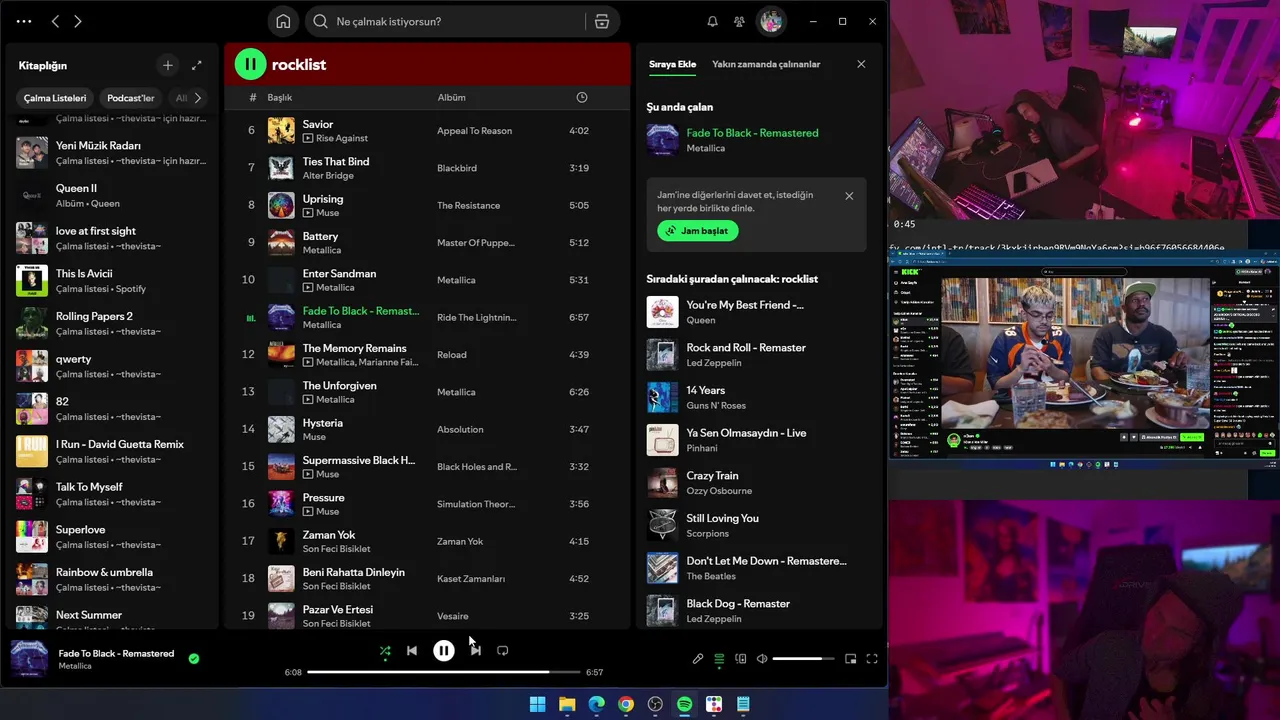Toggle the green saved checkmark for current song
This screenshot has height=720, width=1280.
(194, 659)
